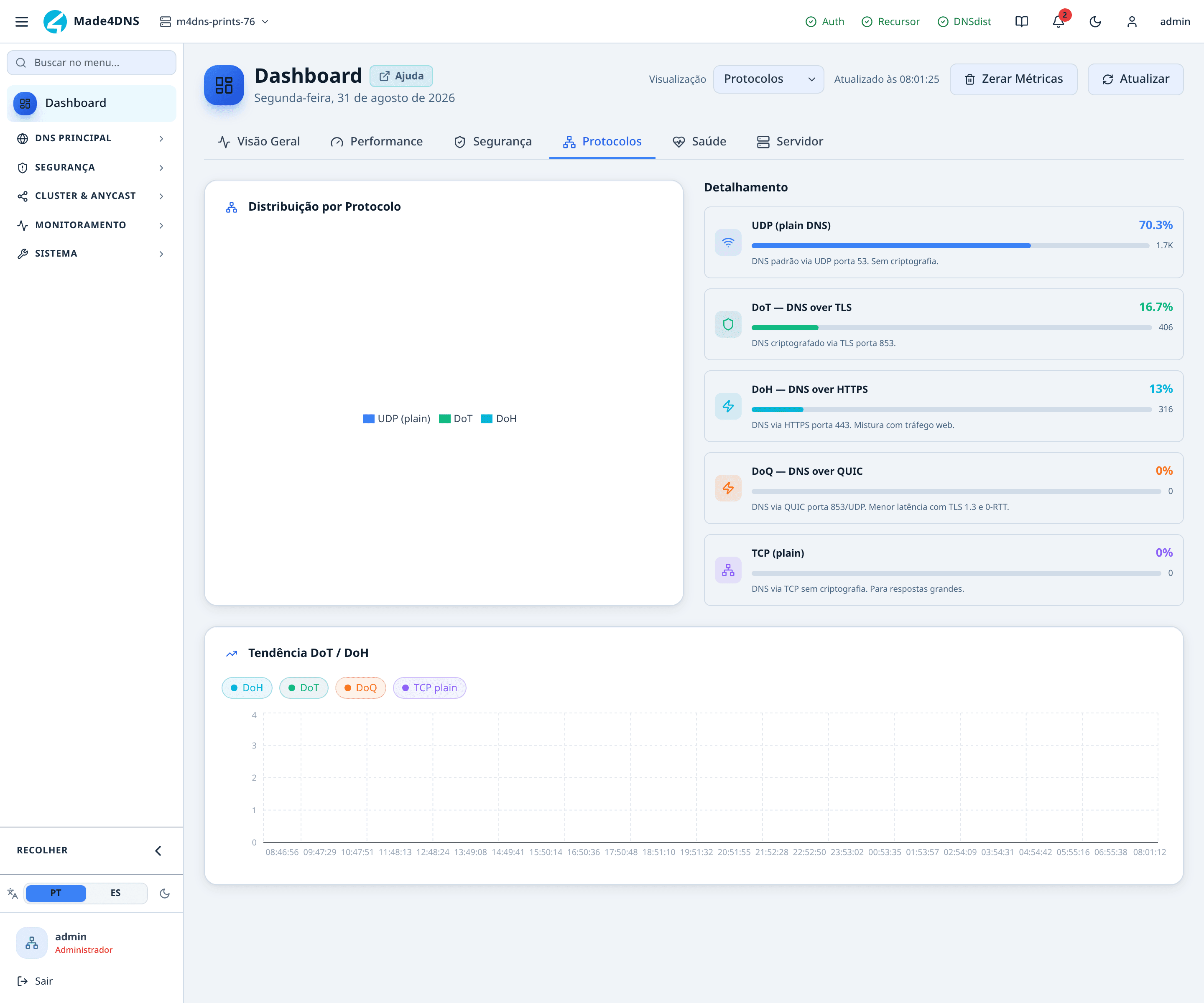Click the DoQ — DNS over QUIC card title
1204x1003 pixels.
(x=807, y=471)
